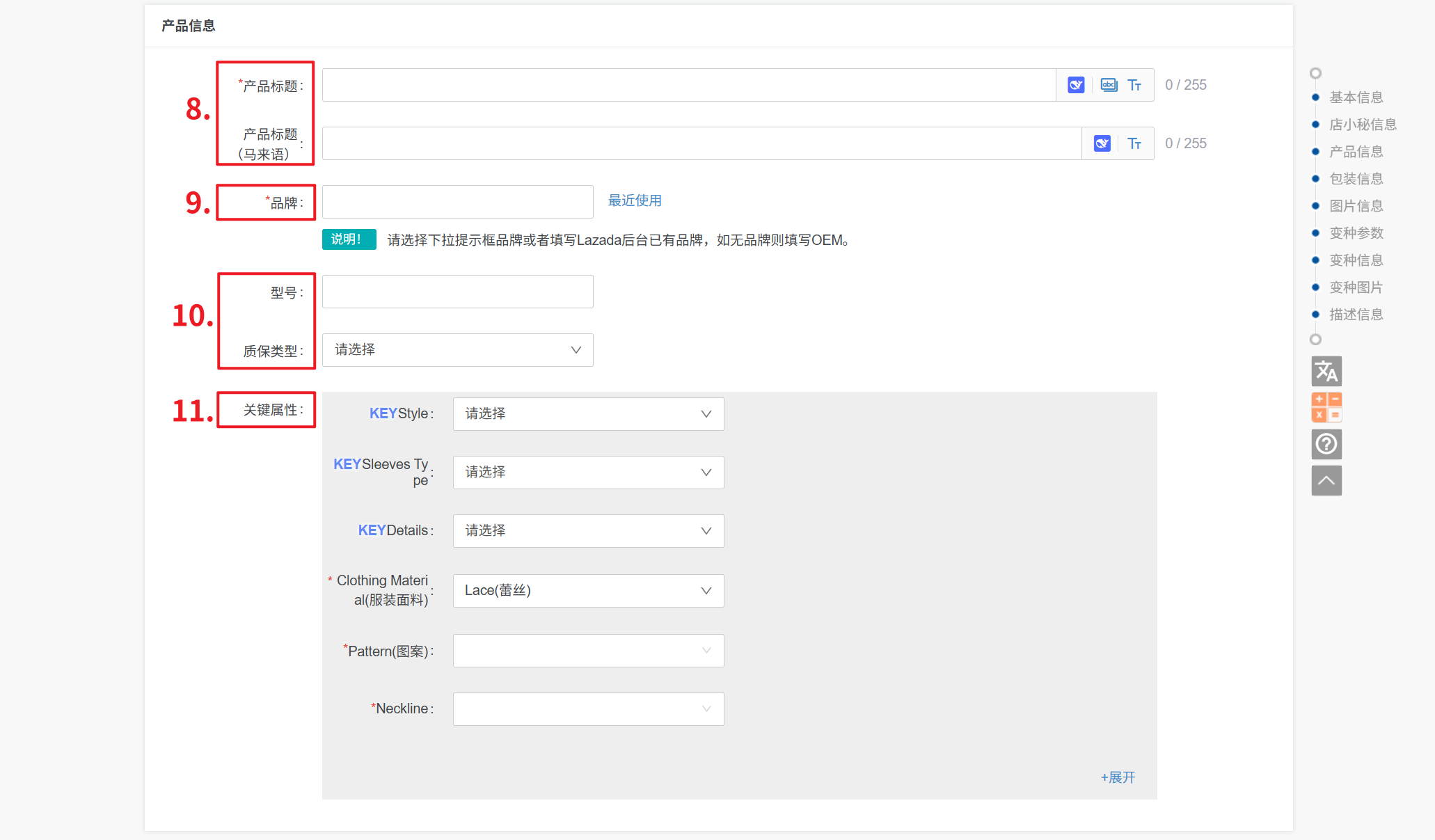Open the Clothing Material Lace dropdown
Image resolution: width=1435 pixels, height=840 pixels.
[x=588, y=591]
